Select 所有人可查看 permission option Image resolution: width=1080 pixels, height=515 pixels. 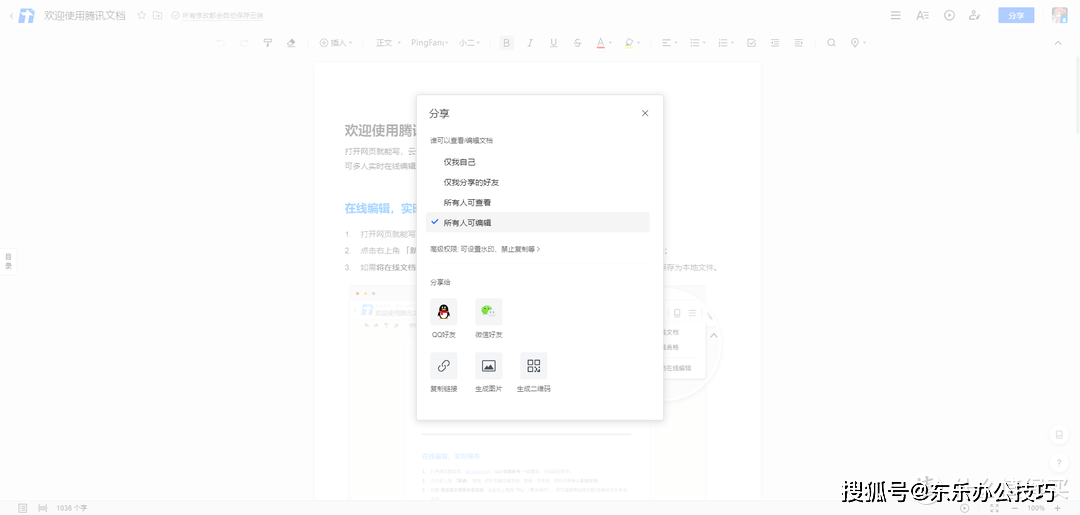[467, 202]
